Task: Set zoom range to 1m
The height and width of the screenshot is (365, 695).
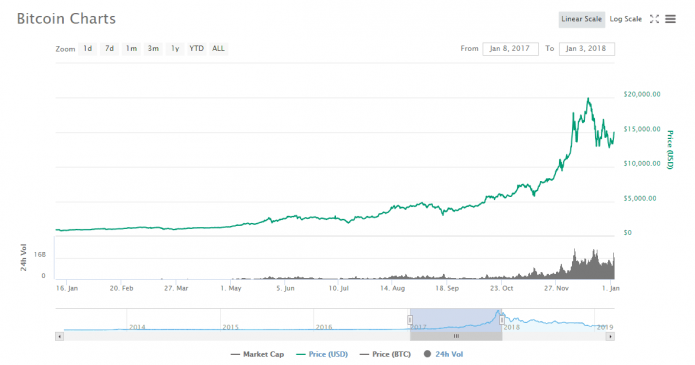Action: 131,49
